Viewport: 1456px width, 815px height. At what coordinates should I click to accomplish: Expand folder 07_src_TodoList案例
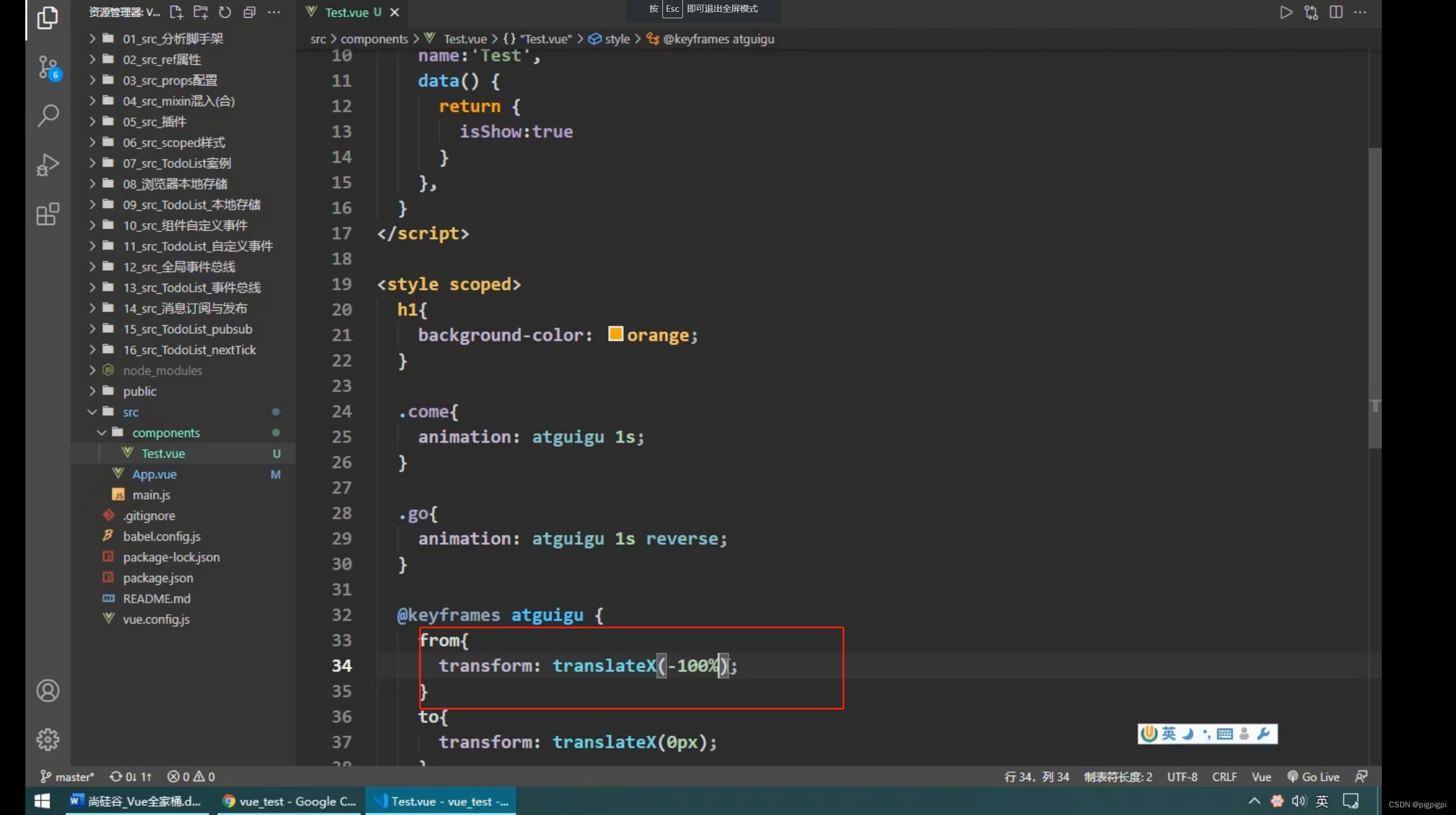point(183,163)
